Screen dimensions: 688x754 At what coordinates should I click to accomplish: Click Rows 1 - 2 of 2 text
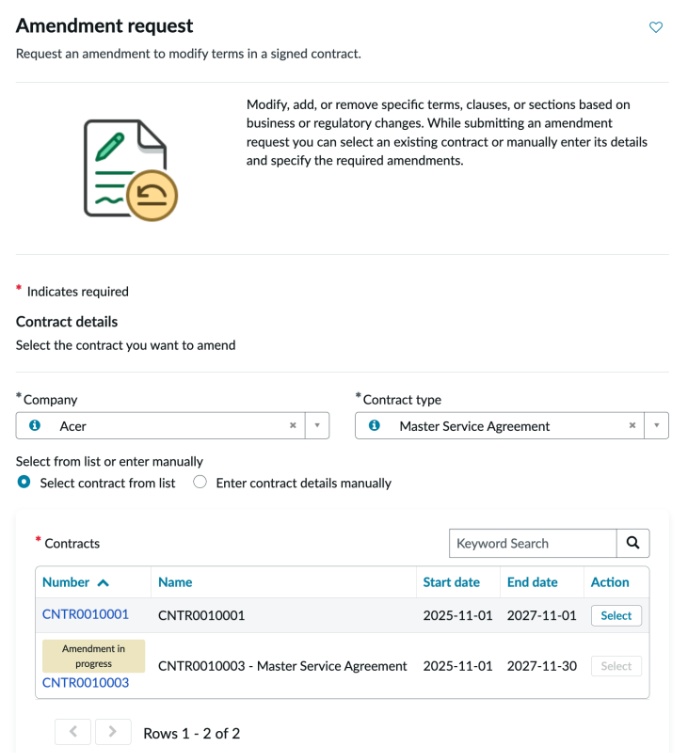(x=191, y=733)
